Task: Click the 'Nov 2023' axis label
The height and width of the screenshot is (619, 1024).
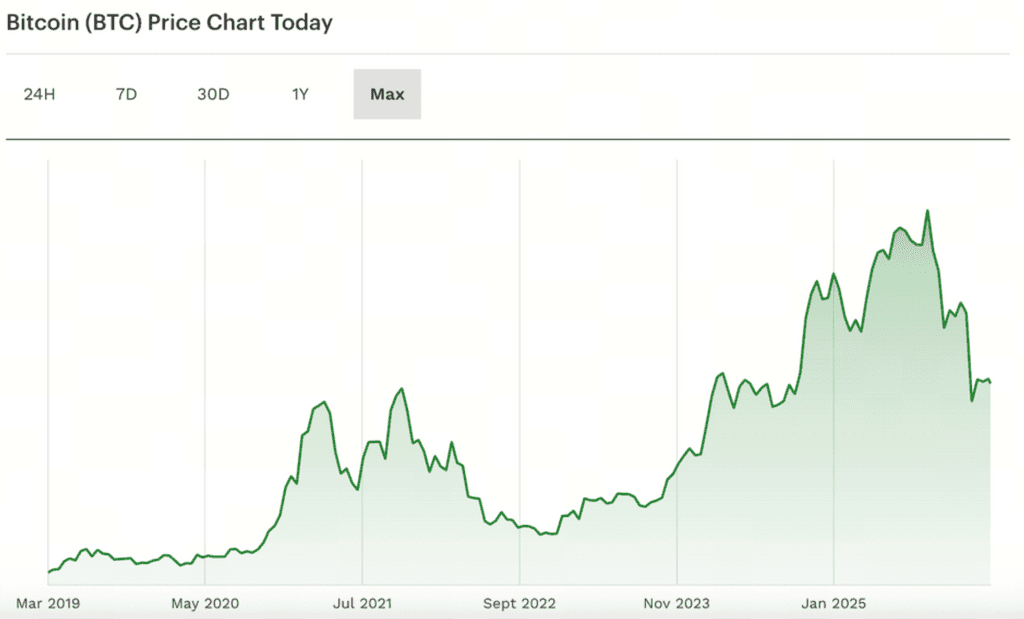Action: 677,603
